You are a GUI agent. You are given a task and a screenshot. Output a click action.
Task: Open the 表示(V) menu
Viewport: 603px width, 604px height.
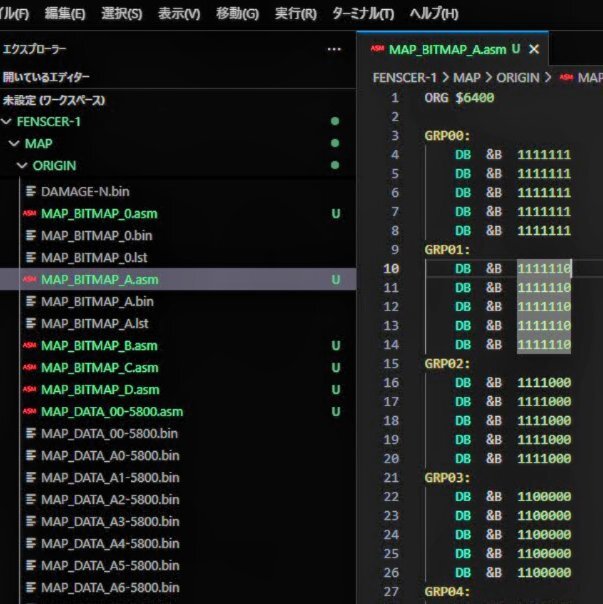click(x=179, y=14)
